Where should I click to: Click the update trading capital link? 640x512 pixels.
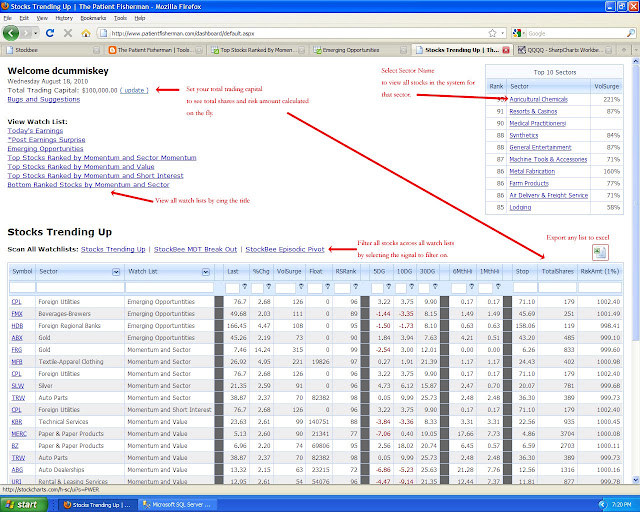[x=134, y=90]
